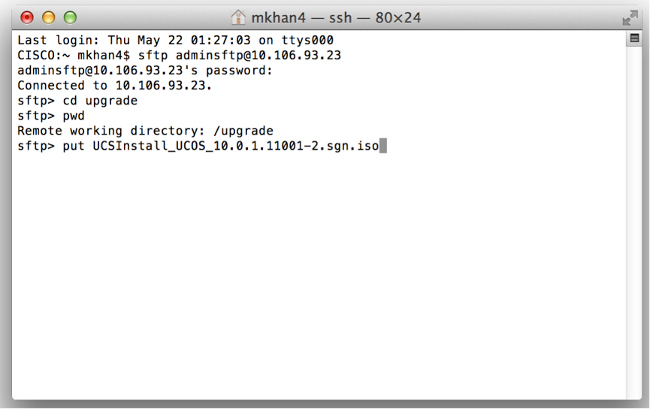The image size is (650, 409).
Task: Click the password prompt line for adminsftp
Action: click(x=145, y=70)
